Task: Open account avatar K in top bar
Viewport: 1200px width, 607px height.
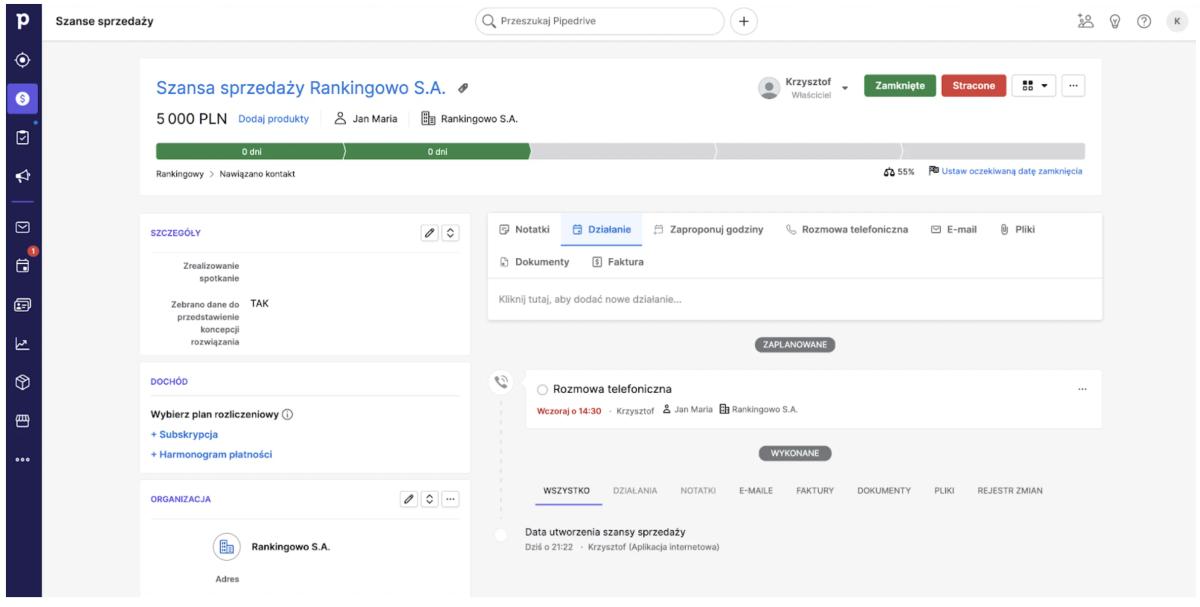Action: tap(1176, 21)
